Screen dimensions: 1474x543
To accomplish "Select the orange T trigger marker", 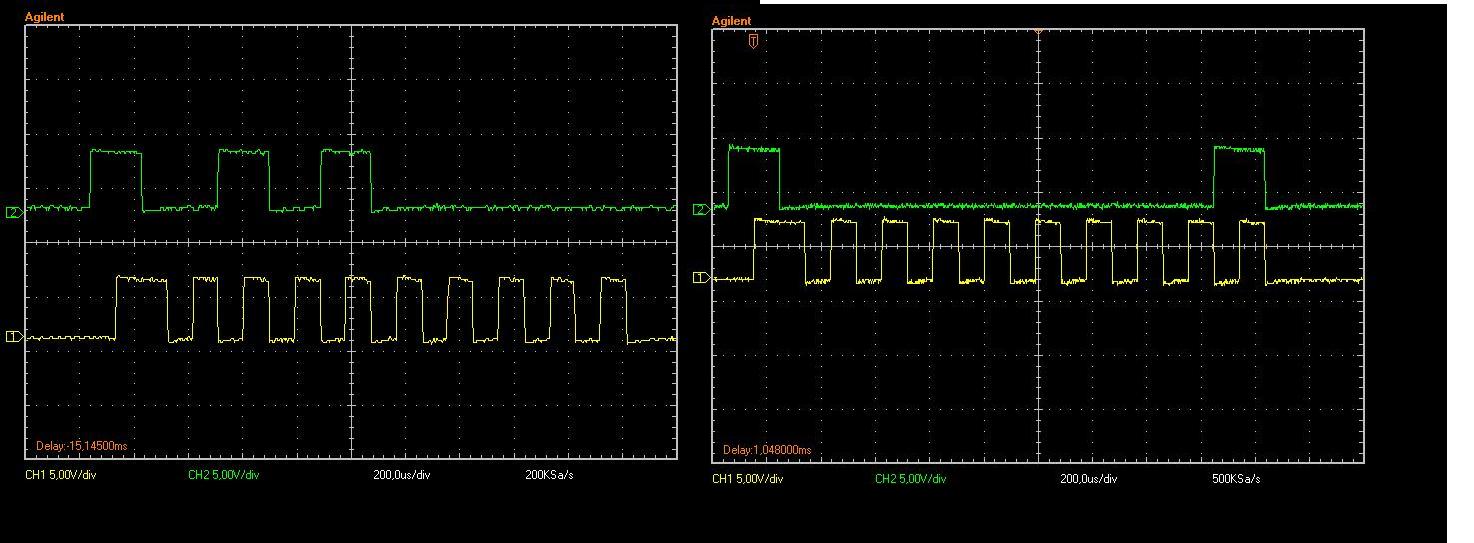I will click(x=753, y=41).
